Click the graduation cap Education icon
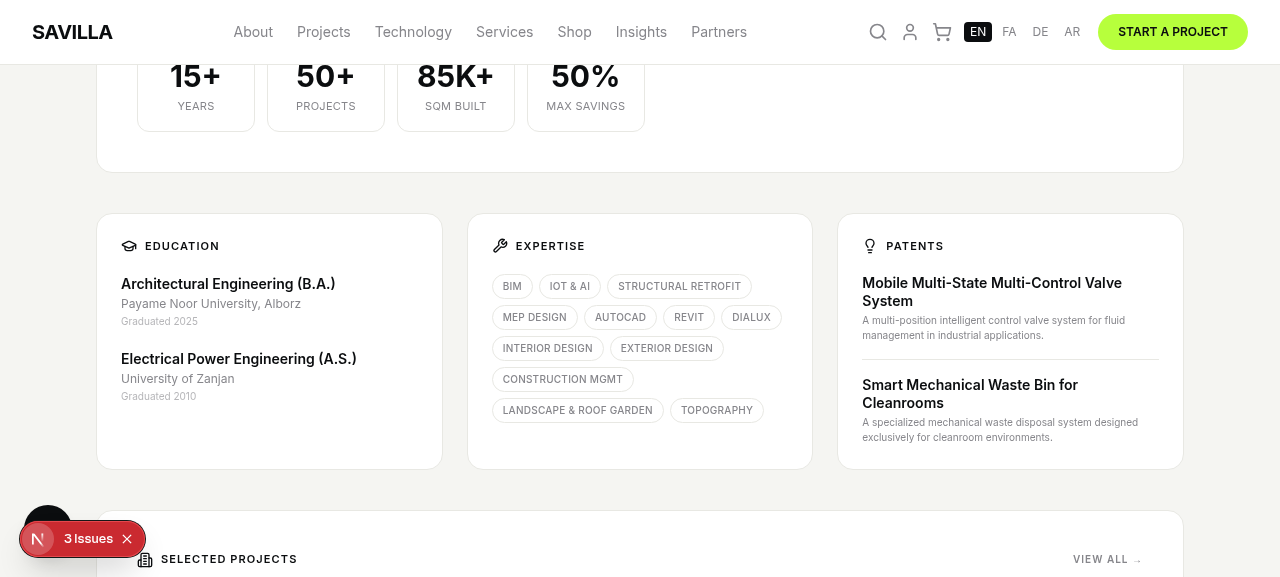 (x=129, y=246)
